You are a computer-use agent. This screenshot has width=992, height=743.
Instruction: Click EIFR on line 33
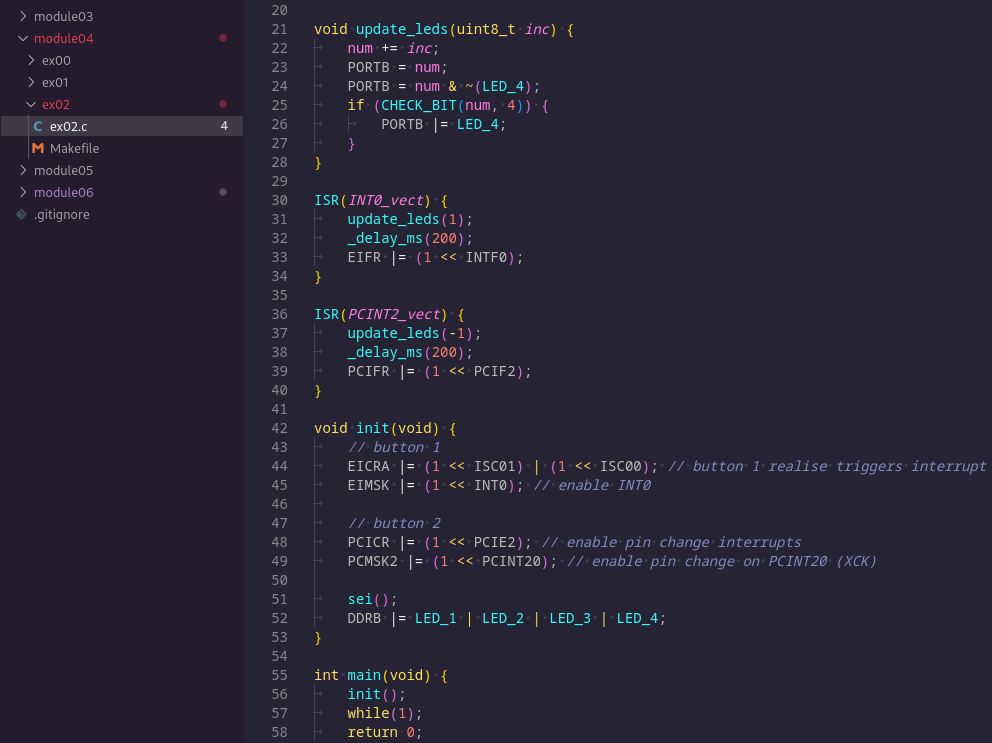pos(364,257)
